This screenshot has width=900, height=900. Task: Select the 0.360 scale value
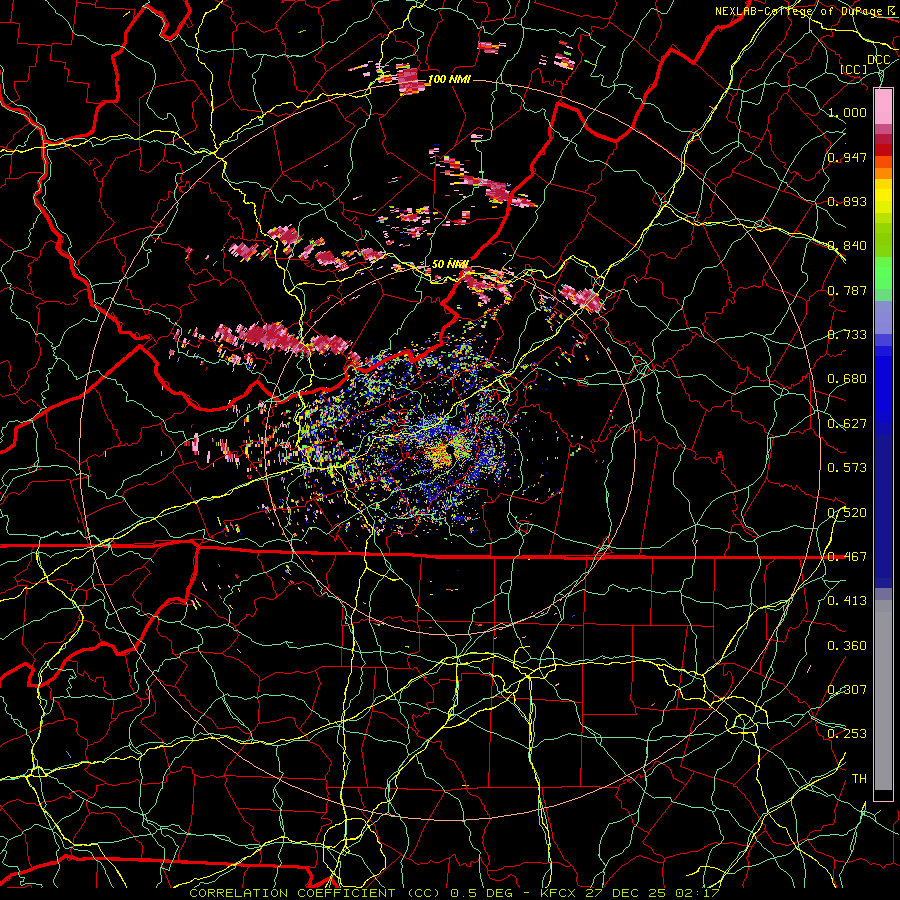point(847,646)
